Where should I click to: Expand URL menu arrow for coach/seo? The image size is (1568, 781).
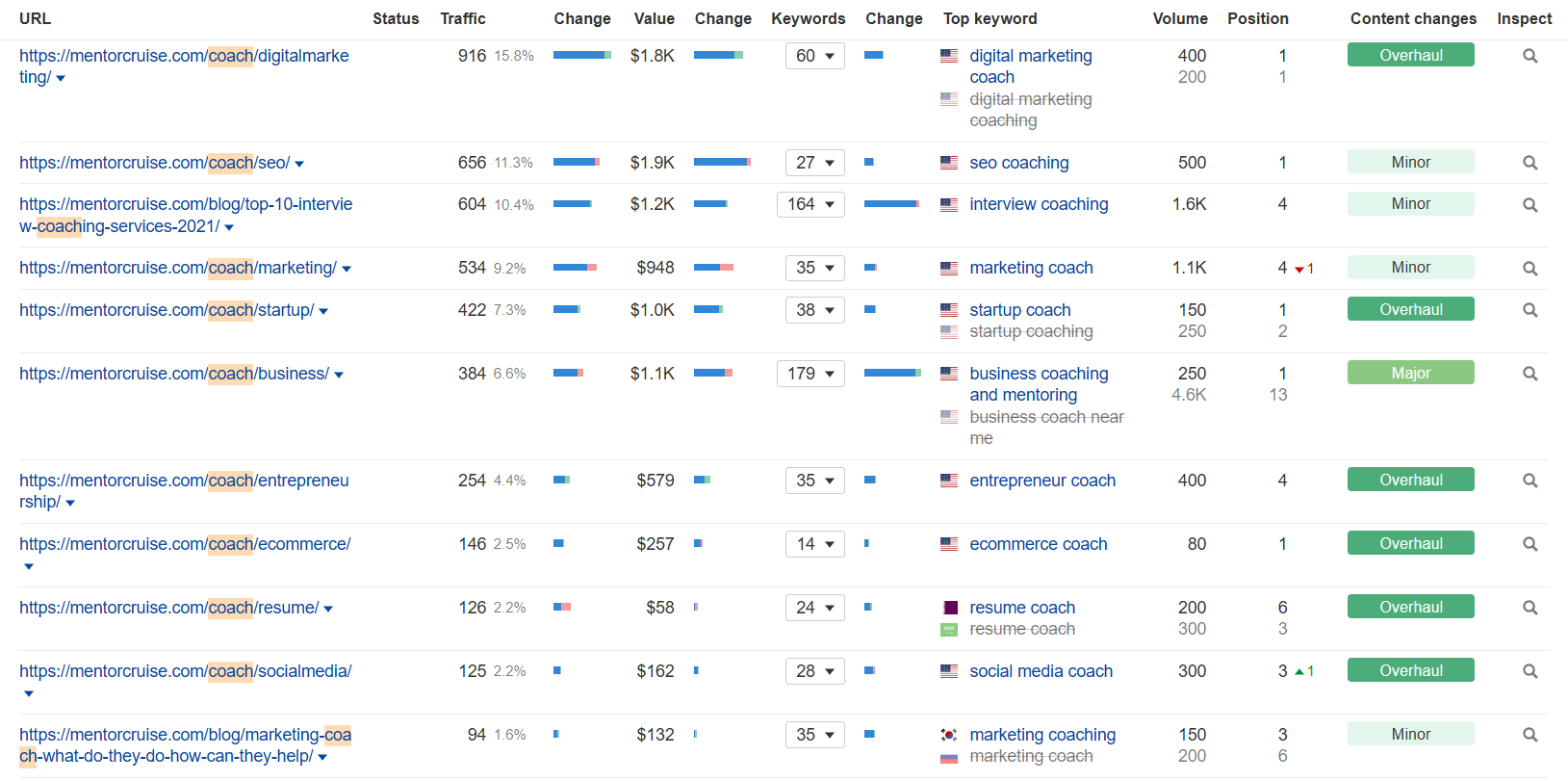(x=299, y=165)
